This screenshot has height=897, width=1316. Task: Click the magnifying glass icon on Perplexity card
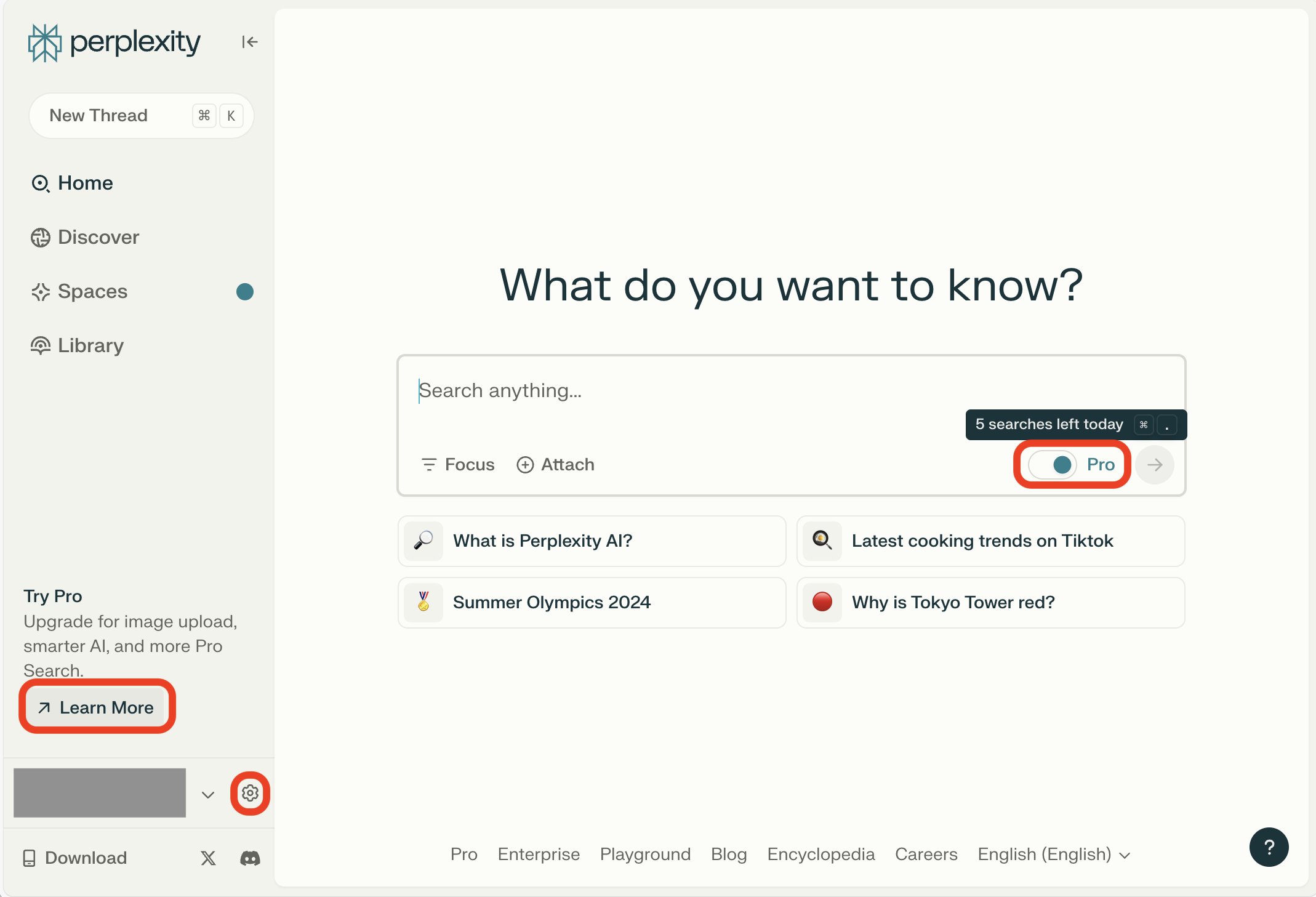[x=423, y=541]
